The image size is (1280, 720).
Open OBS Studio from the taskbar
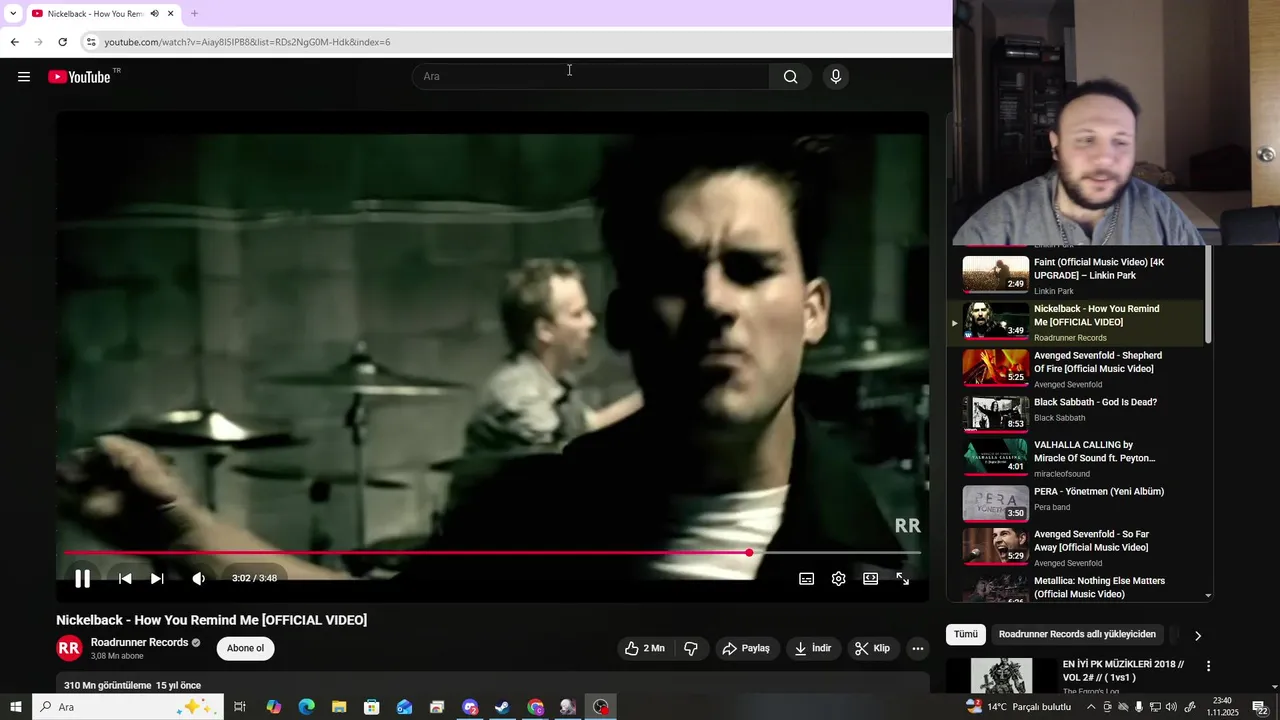pyautogui.click(x=601, y=707)
